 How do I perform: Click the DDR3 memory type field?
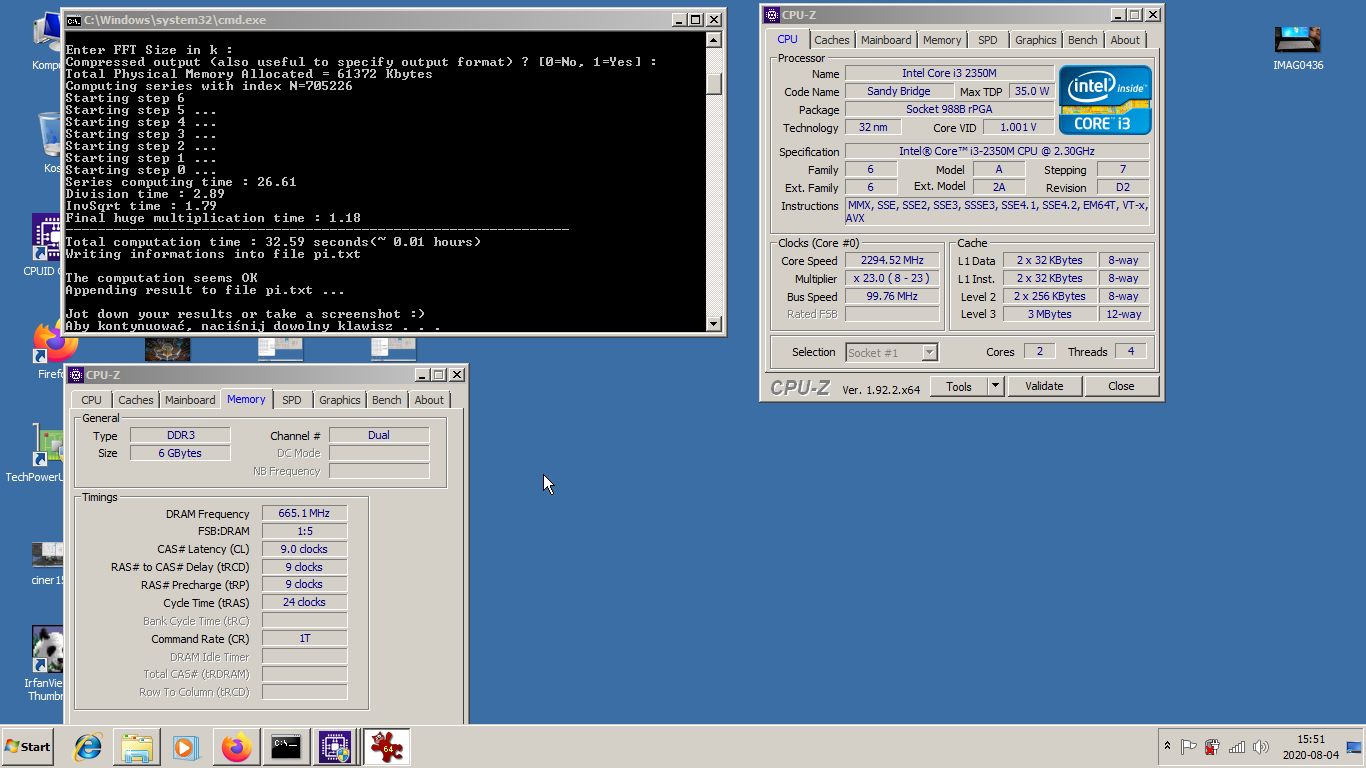pyautogui.click(x=180, y=435)
